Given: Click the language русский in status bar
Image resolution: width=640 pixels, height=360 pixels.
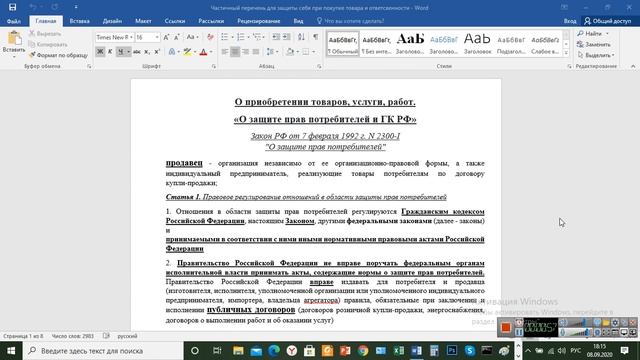Looking at the screenshot, I should 127,336.
